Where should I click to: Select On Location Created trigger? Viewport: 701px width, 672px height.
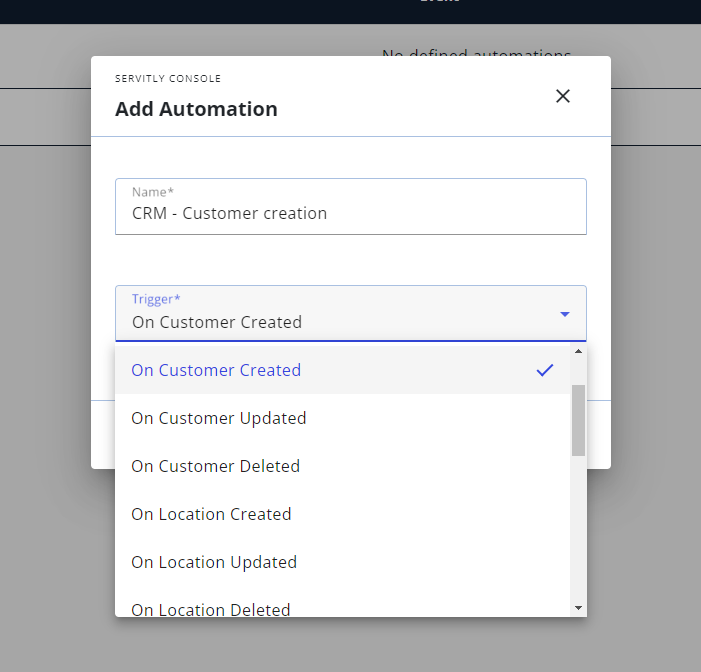[211, 514]
